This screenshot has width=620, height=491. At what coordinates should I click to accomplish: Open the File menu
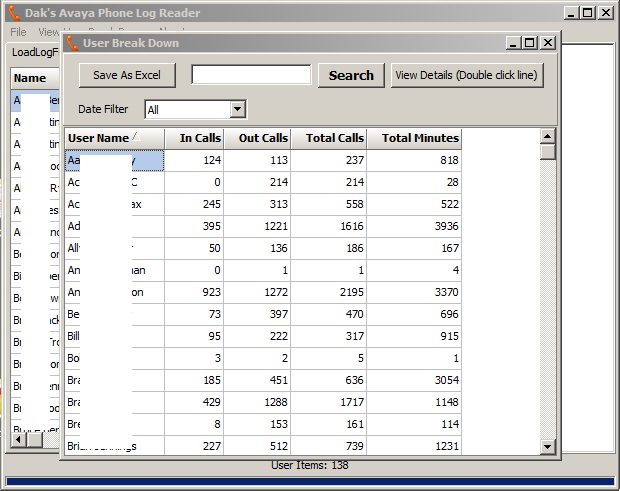tap(18, 32)
